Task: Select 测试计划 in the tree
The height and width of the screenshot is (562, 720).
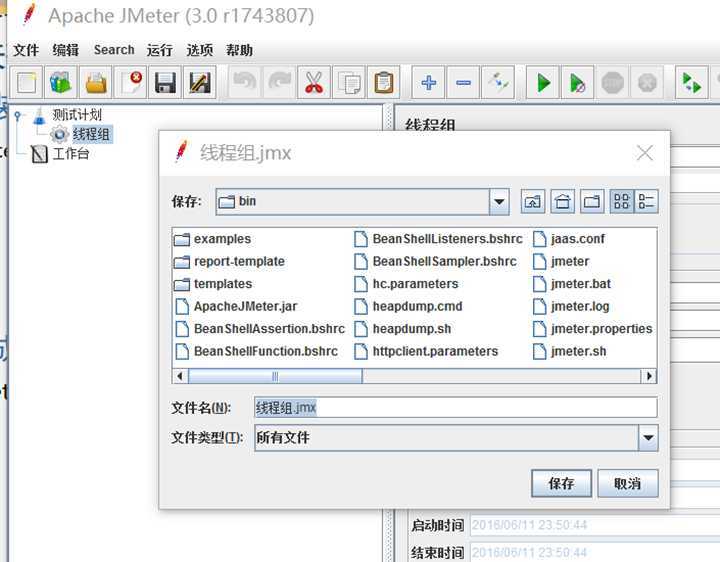Action: point(77,114)
